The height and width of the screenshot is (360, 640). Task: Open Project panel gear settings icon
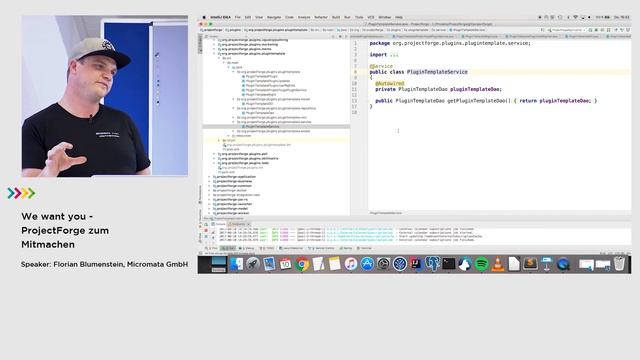340,36
